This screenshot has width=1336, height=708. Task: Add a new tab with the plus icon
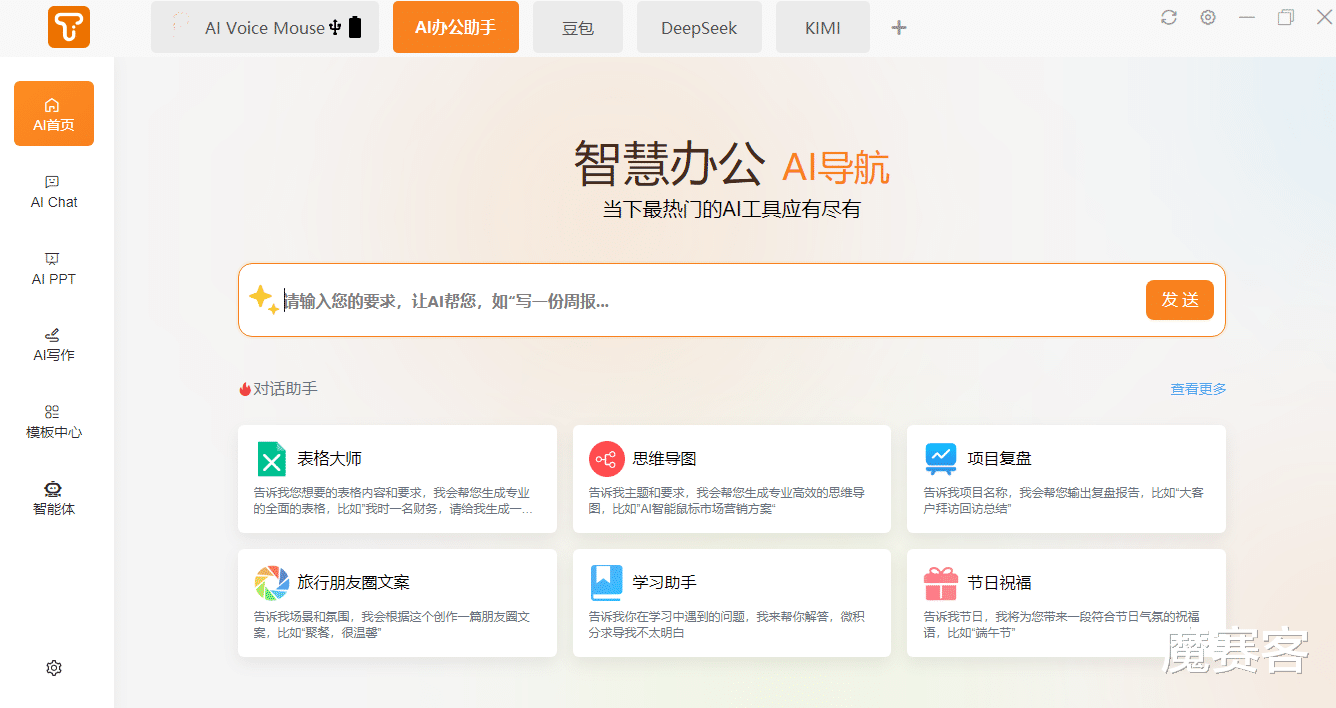[899, 28]
